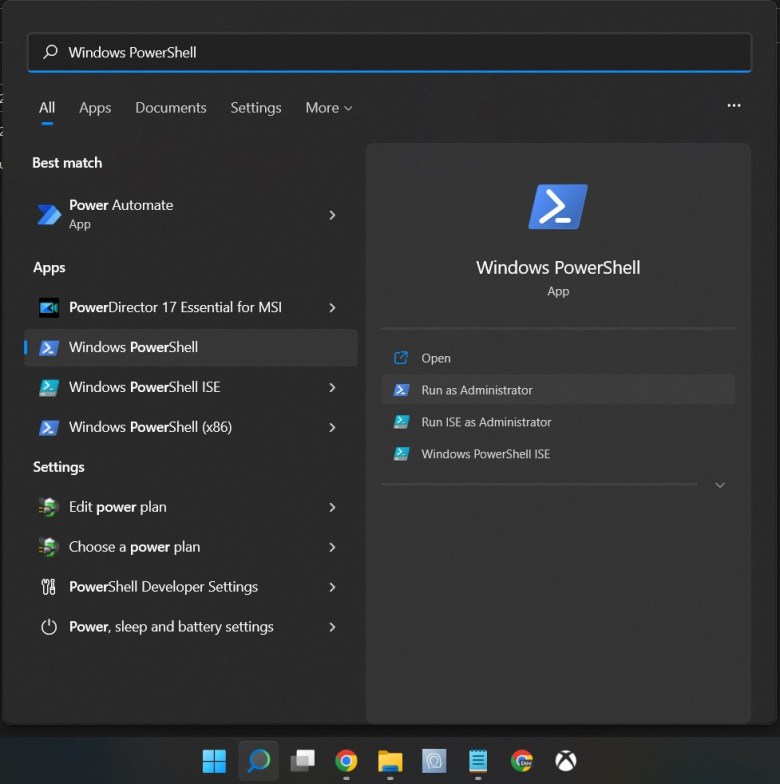
Task: Open Notepad from the taskbar
Action: [478, 761]
